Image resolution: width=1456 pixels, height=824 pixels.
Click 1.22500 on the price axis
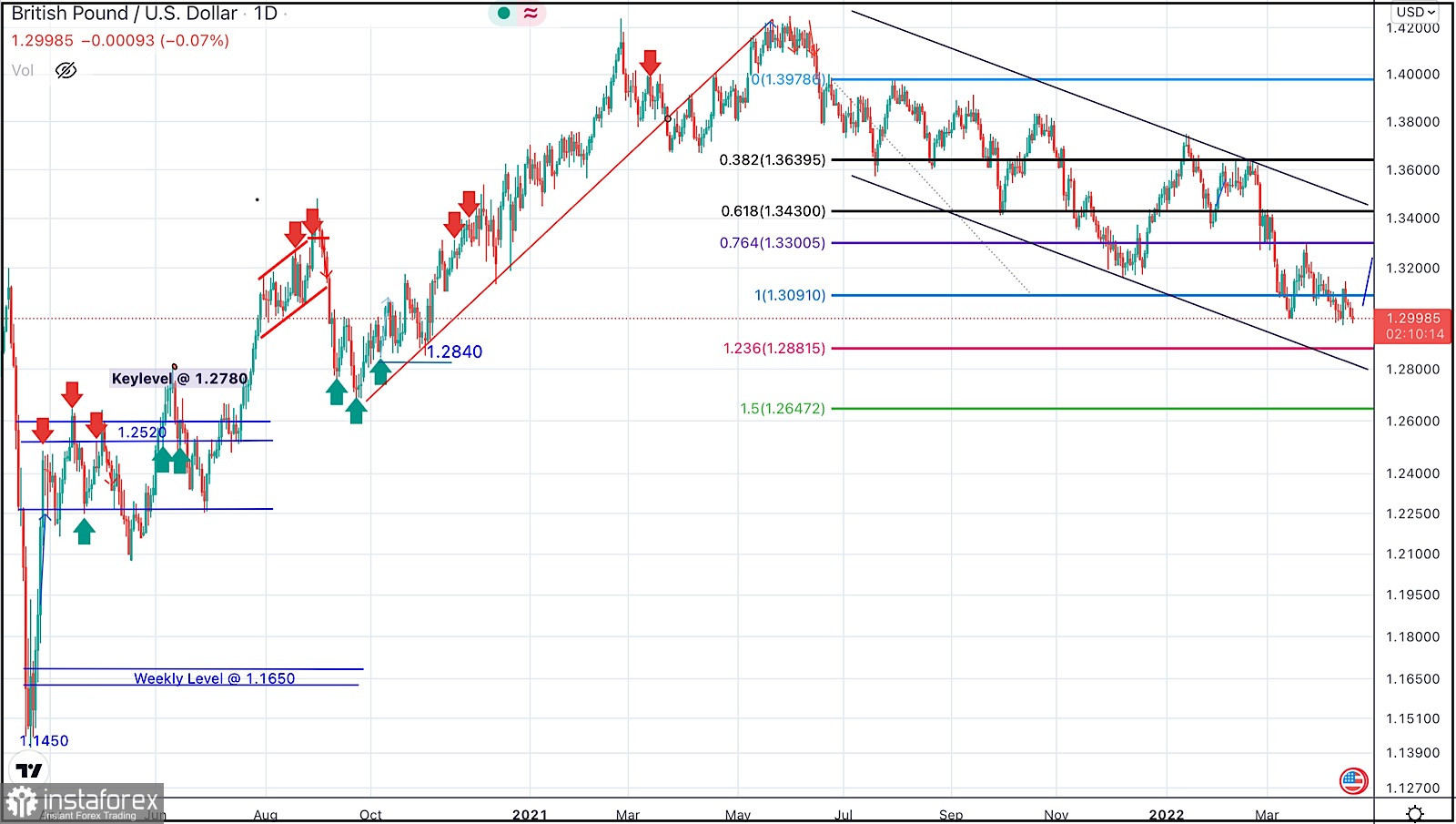(x=1412, y=514)
